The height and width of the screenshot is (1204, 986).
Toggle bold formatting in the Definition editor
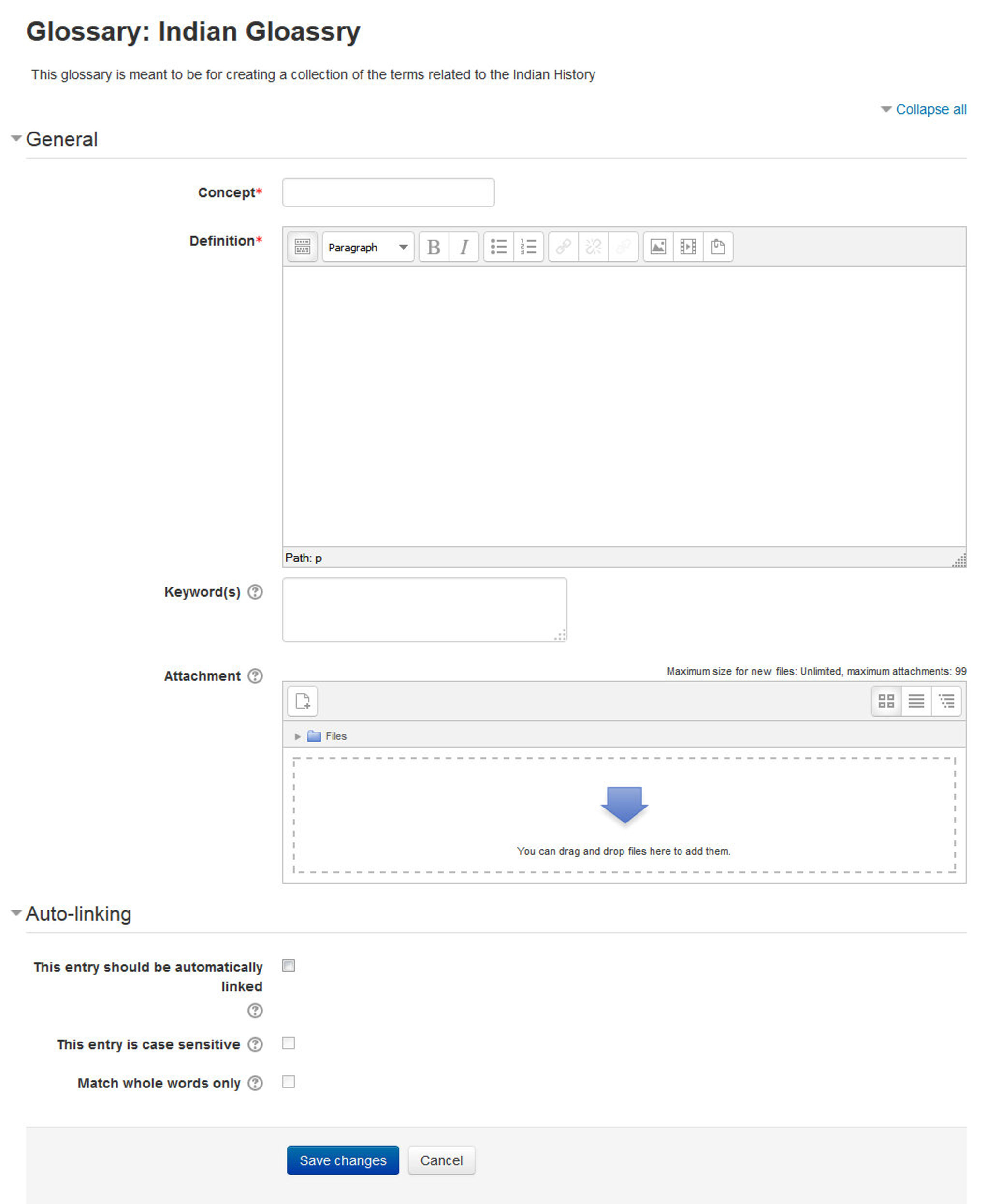pos(435,247)
